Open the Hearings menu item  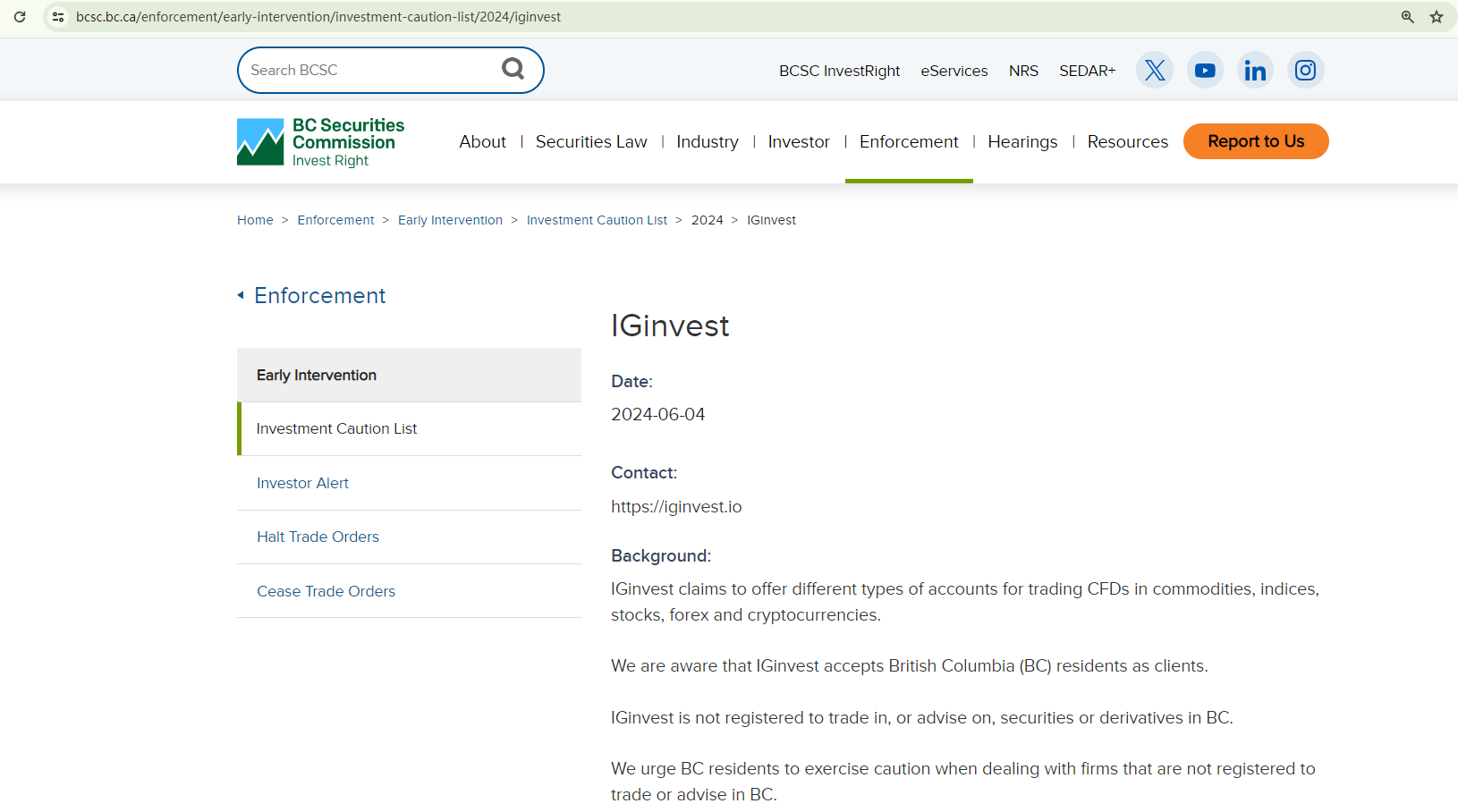[1021, 141]
